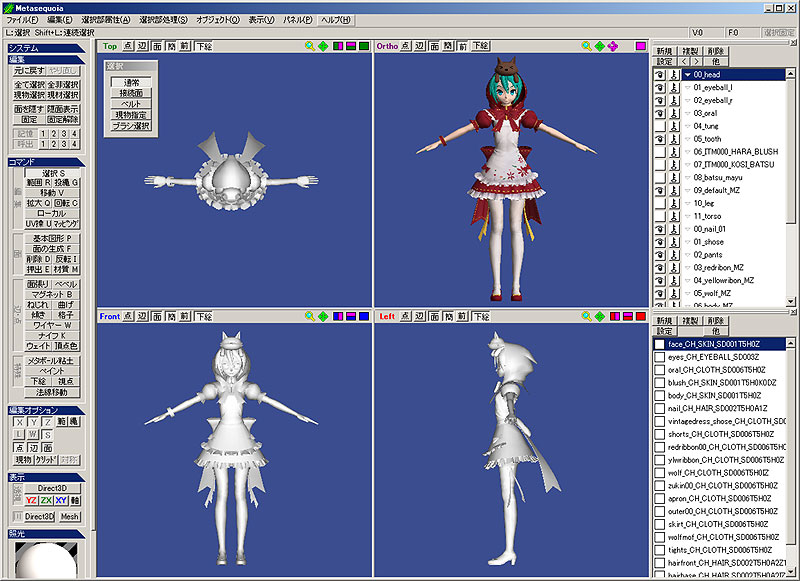800x581 pixels.
Task: Click the object list scrollbar down arrow
Action: [790, 301]
